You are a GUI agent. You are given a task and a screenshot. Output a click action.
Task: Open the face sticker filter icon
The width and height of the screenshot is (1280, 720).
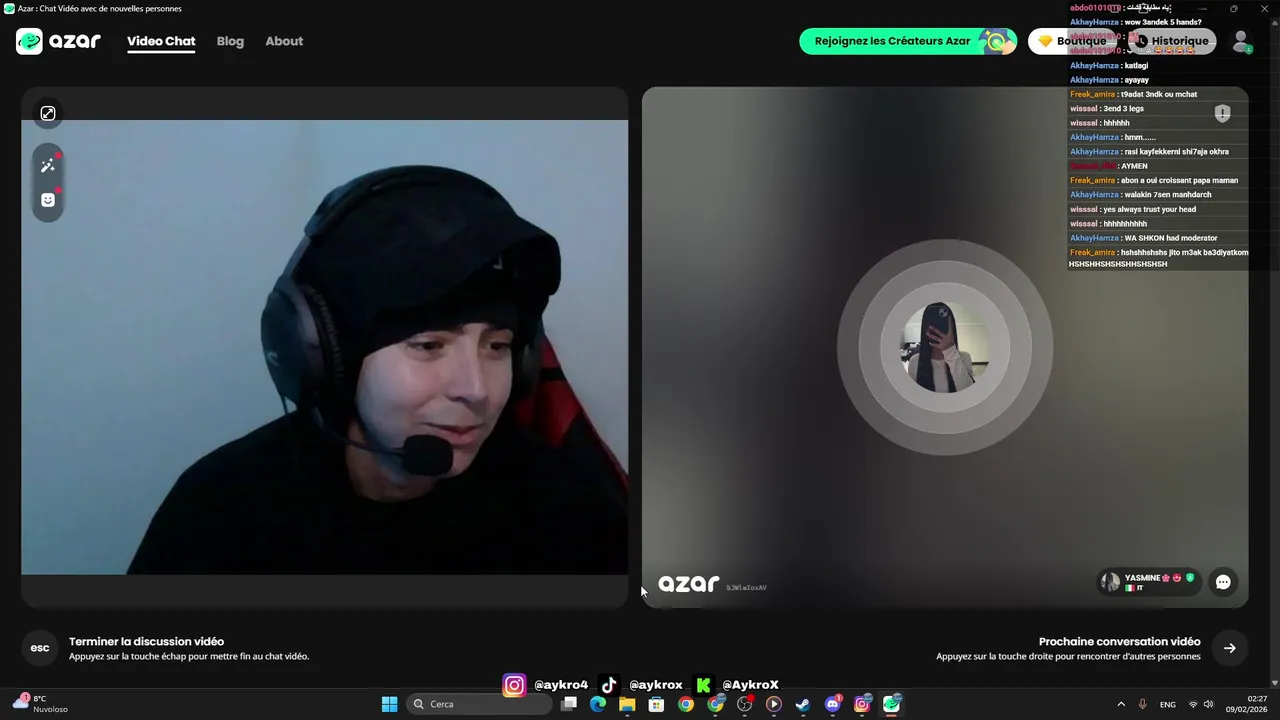coord(48,200)
